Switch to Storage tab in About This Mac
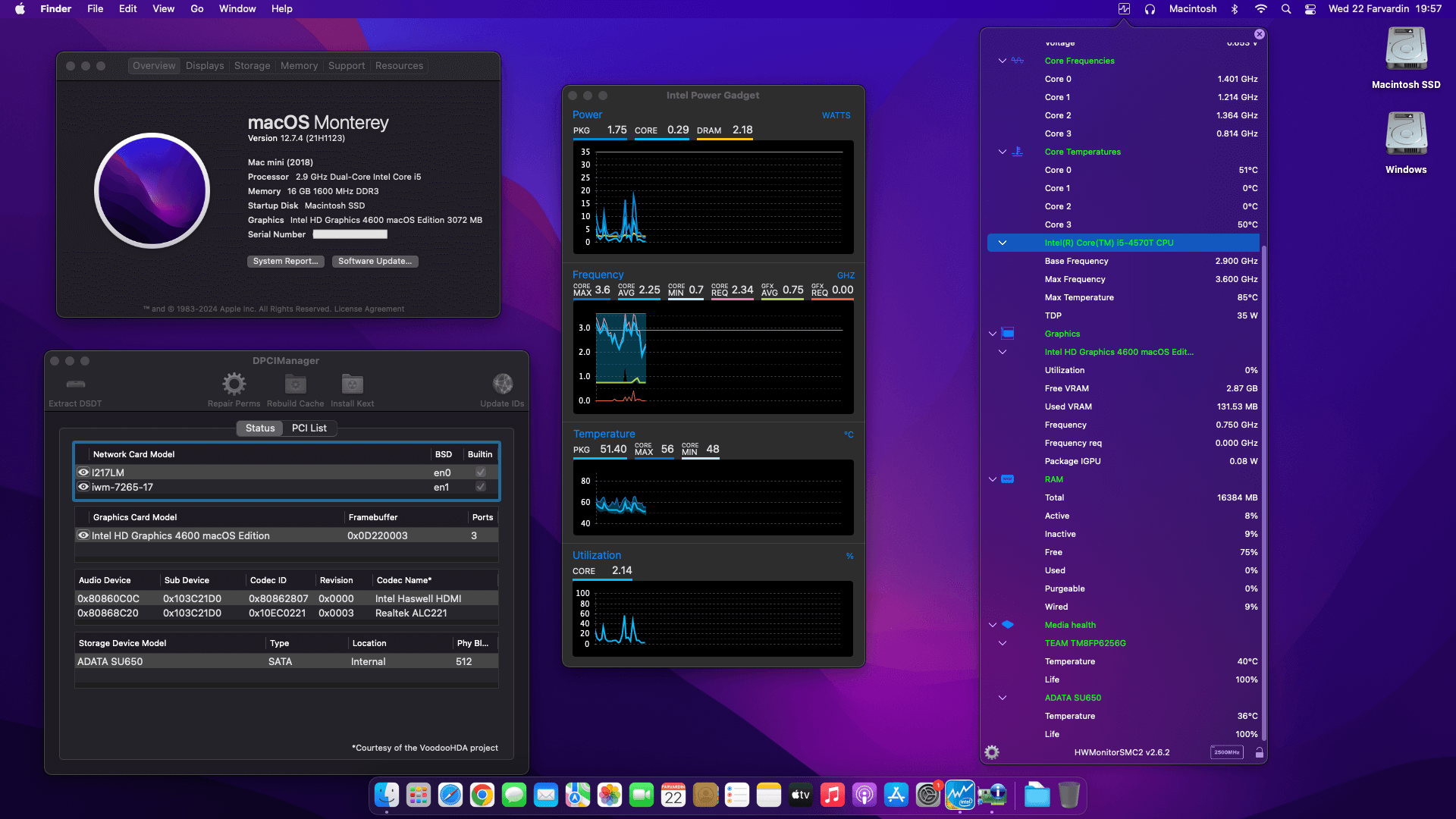Screen dimensions: 1456x819 pyautogui.click(x=253, y=66)
